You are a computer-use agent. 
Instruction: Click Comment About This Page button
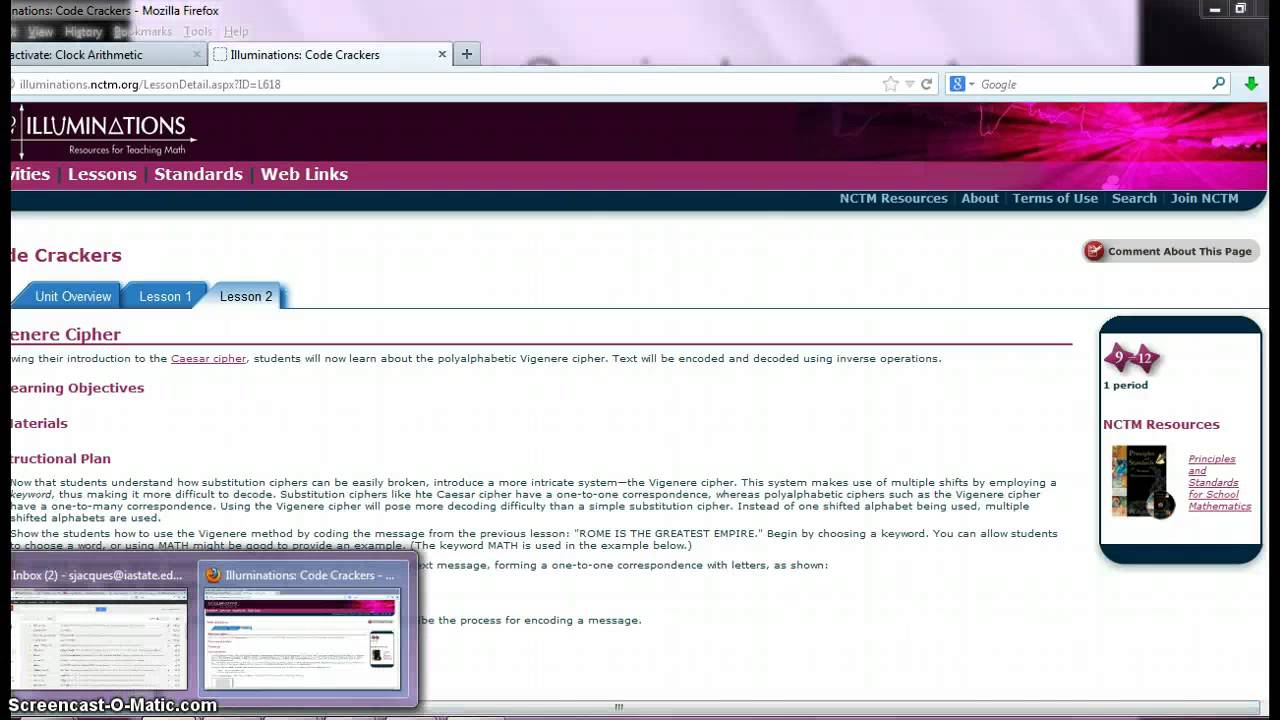pyautogui.click(x=1171, y=251)
